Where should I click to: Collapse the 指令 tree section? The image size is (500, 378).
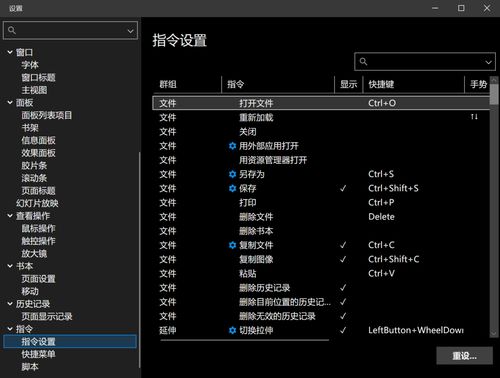pos(10,329)
